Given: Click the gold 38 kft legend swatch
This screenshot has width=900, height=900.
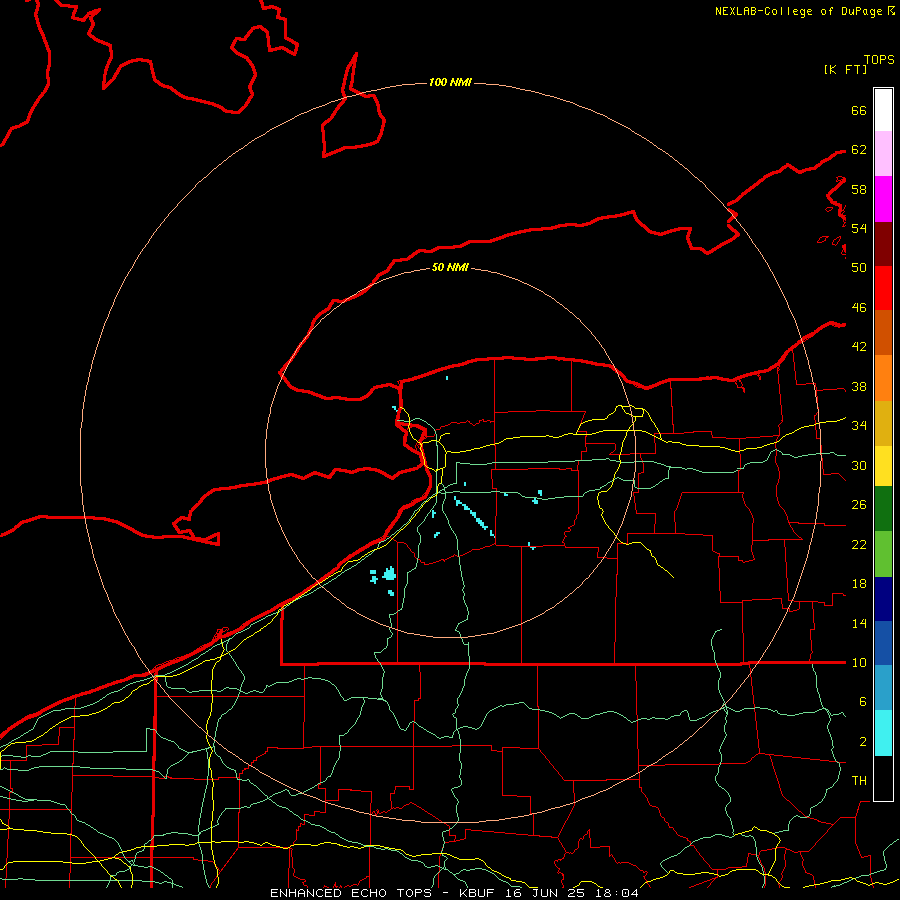Looking at the screenshot, I should [x=883, y=423].
